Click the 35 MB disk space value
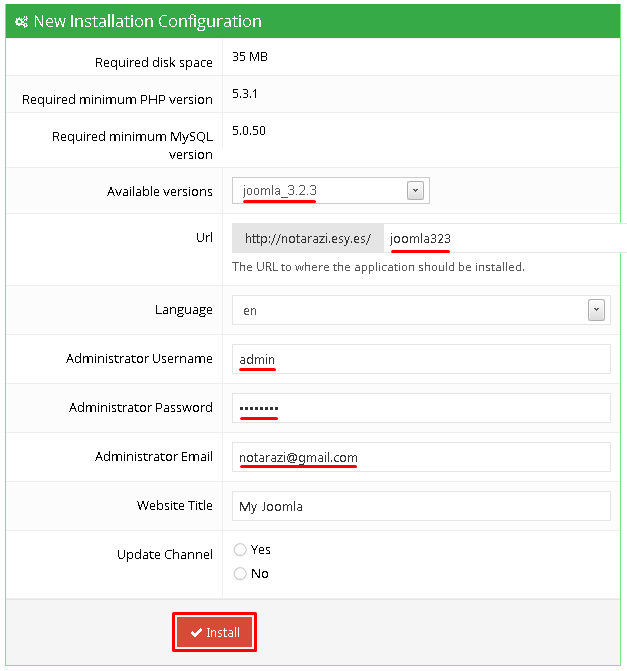The width and height of the screenshot is (627, 671). pyautogui.click(x=250, y=56)
